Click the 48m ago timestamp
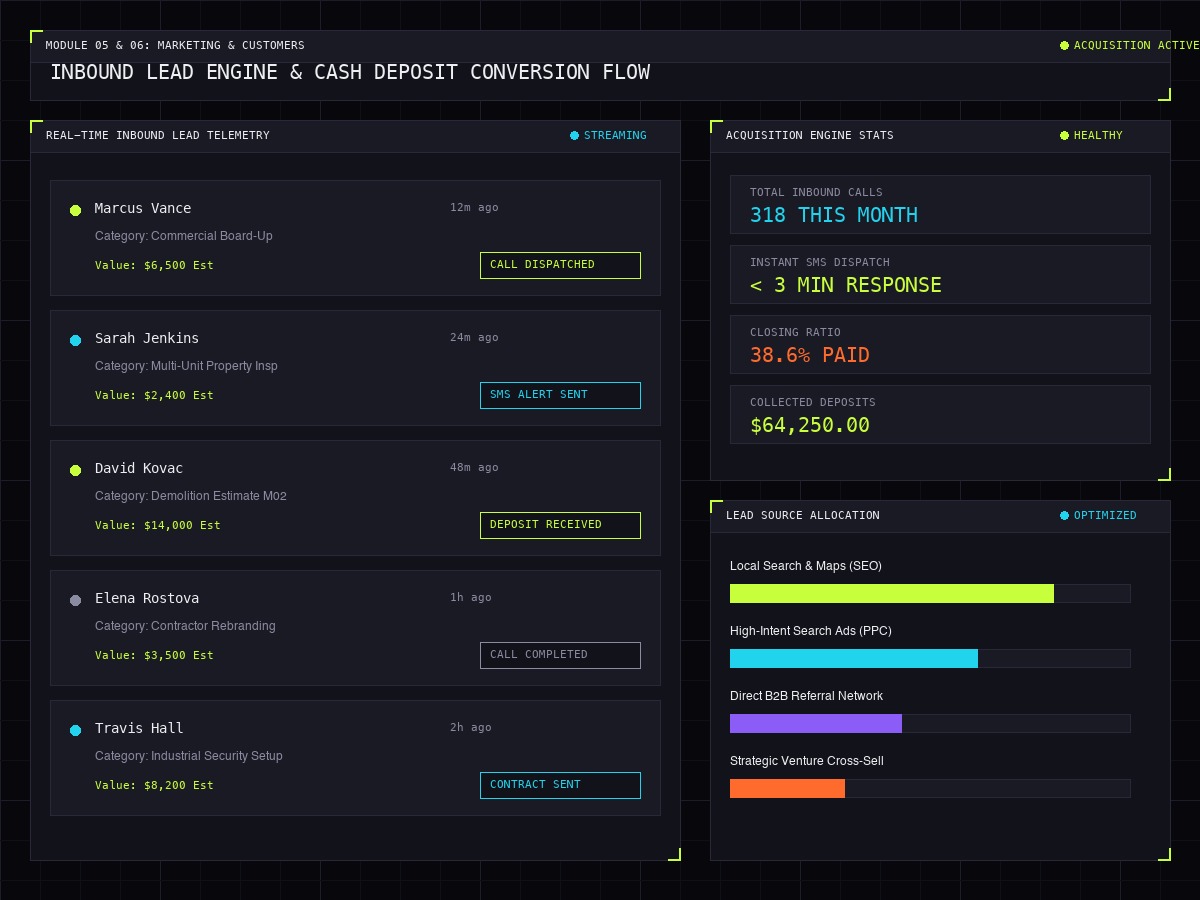Viewport: 1200px width, 900px height. tap(474, 467)
